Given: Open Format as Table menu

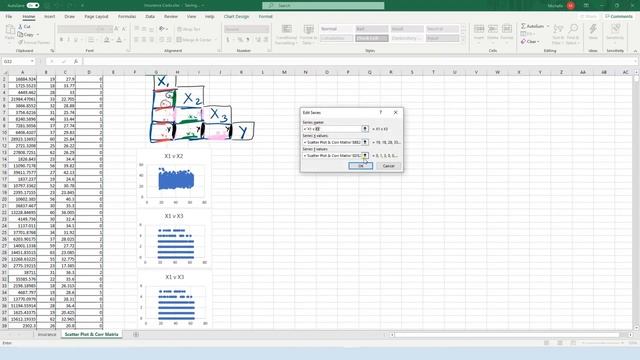Looking at the screenshot, I should click(x=308, y=34).
